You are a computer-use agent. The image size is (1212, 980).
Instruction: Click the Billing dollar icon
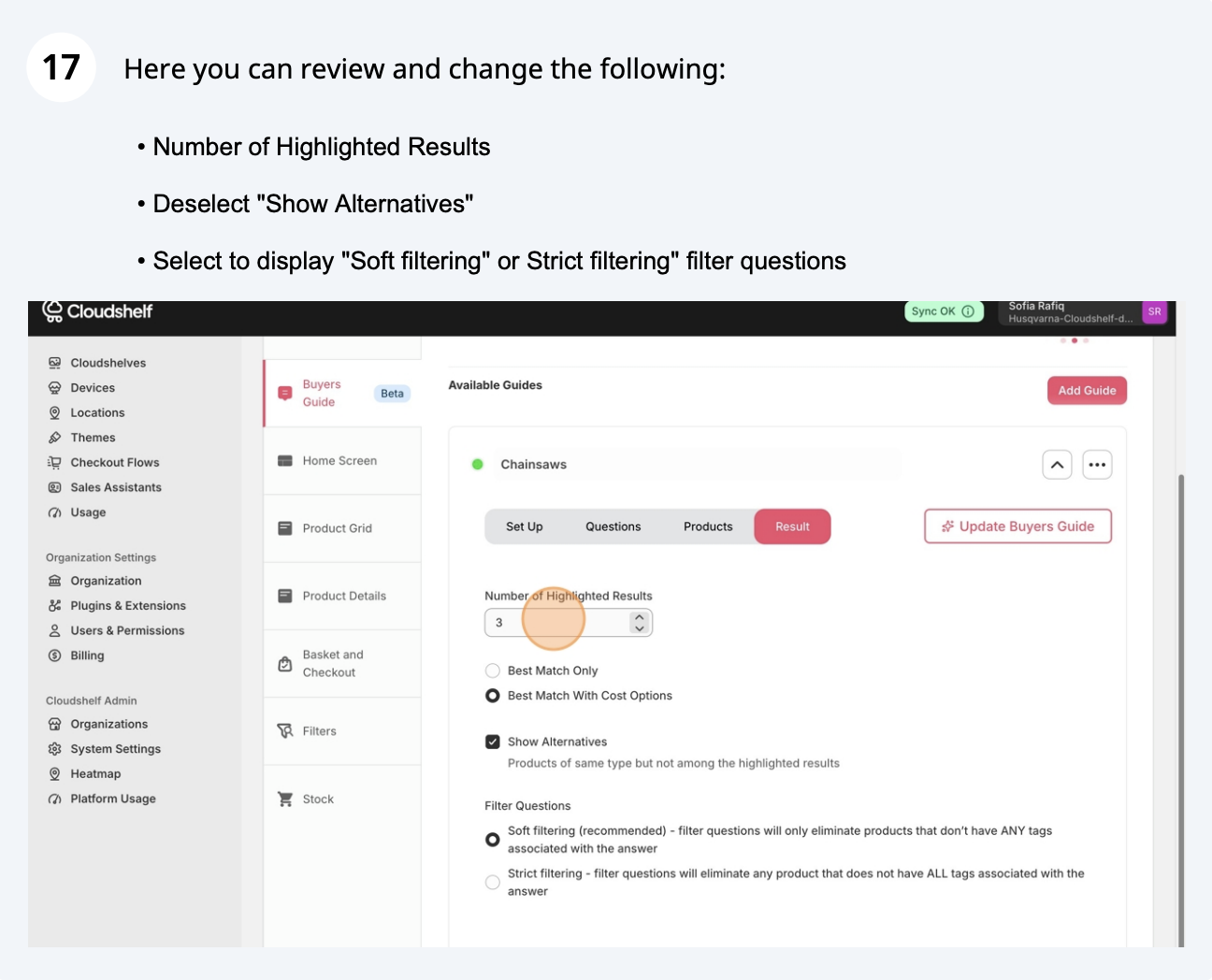tap(54, 656)
